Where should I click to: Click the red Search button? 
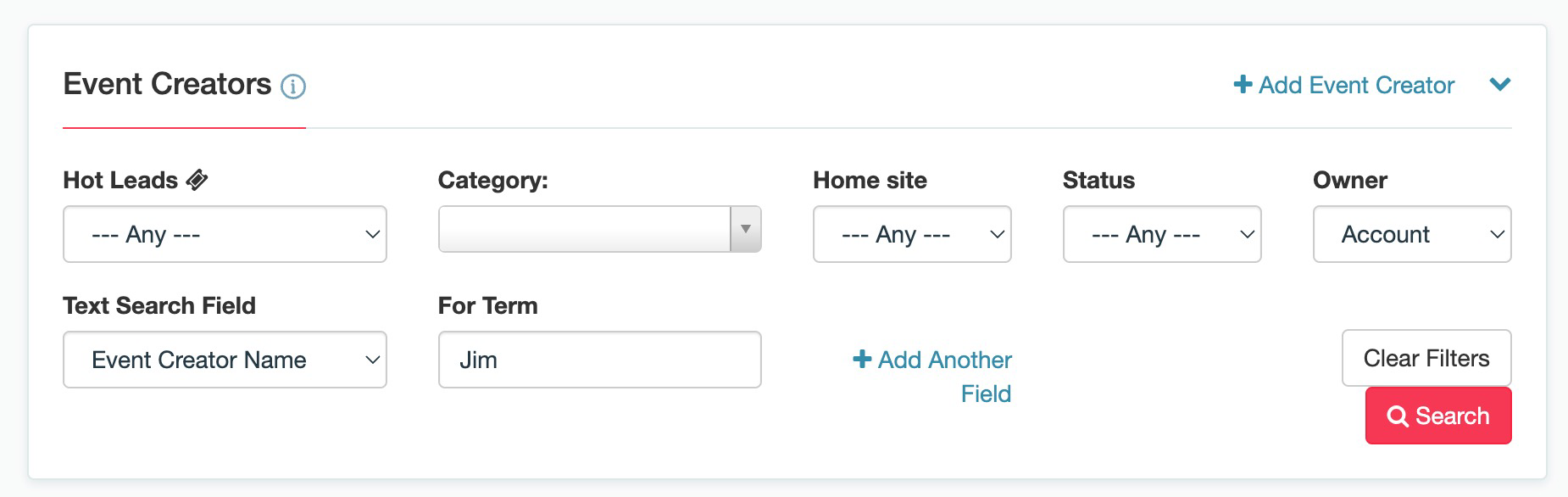[x=1438, y=416]
